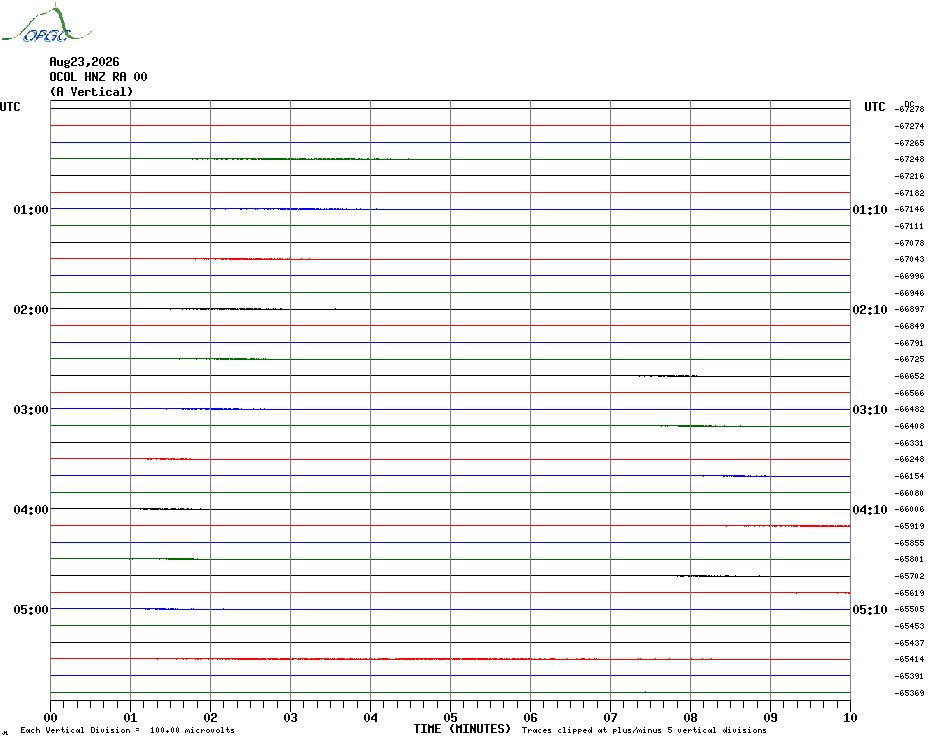Click the 03 minute tick label

pyautogui.click(x=291, y=717)
